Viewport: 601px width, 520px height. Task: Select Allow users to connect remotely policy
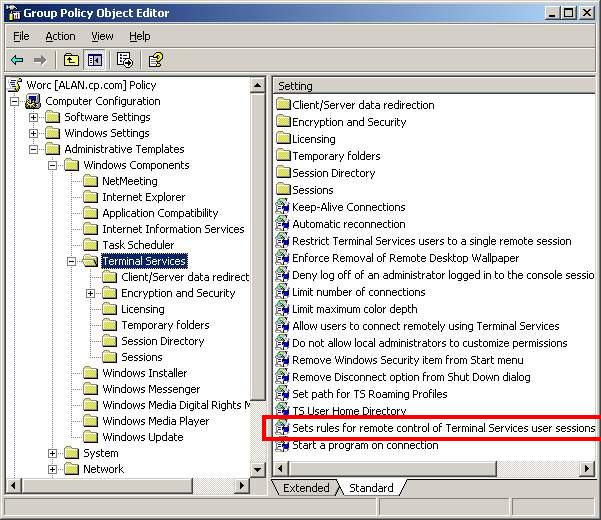tap(426, 326)
